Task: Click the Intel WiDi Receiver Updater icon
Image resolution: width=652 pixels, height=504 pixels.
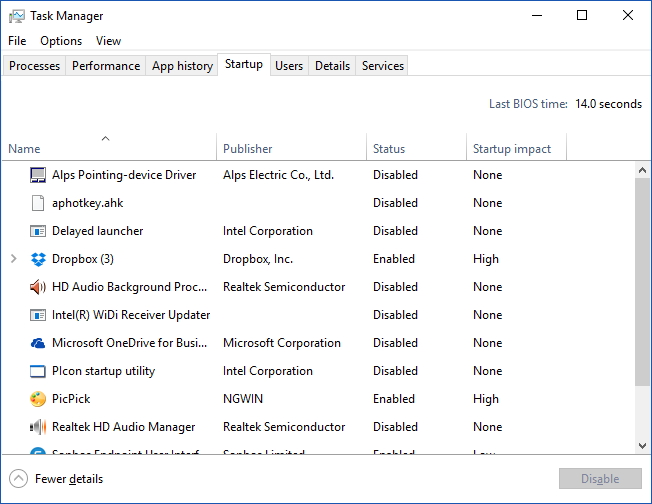Action: tap(38, 315)
